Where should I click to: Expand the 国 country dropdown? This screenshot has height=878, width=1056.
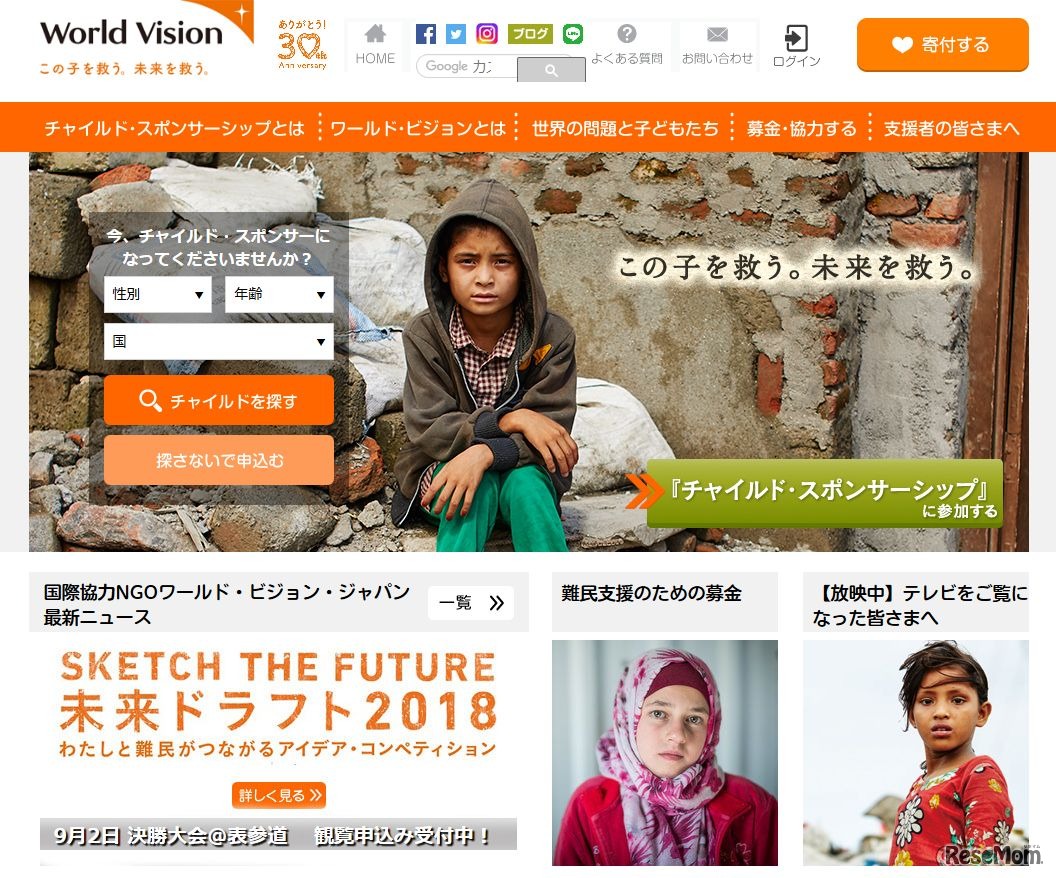(219, 341)
